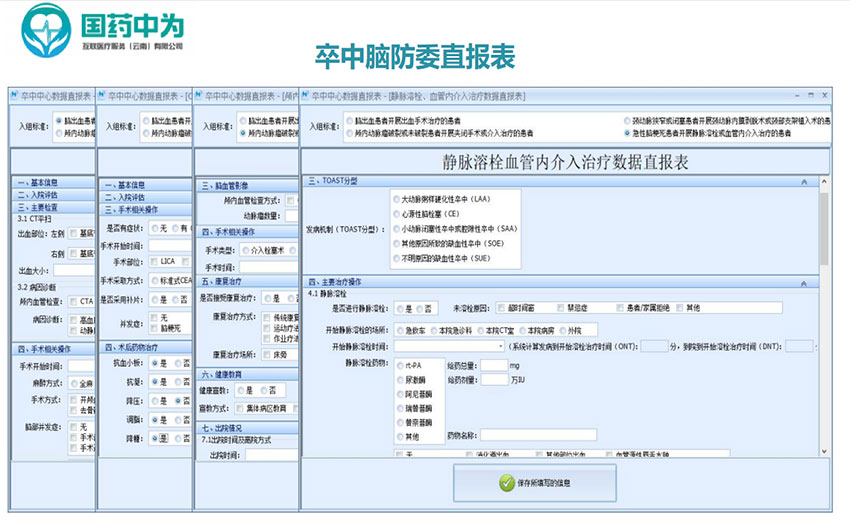Click app icon in front window title bar

(x=305, y=95)
